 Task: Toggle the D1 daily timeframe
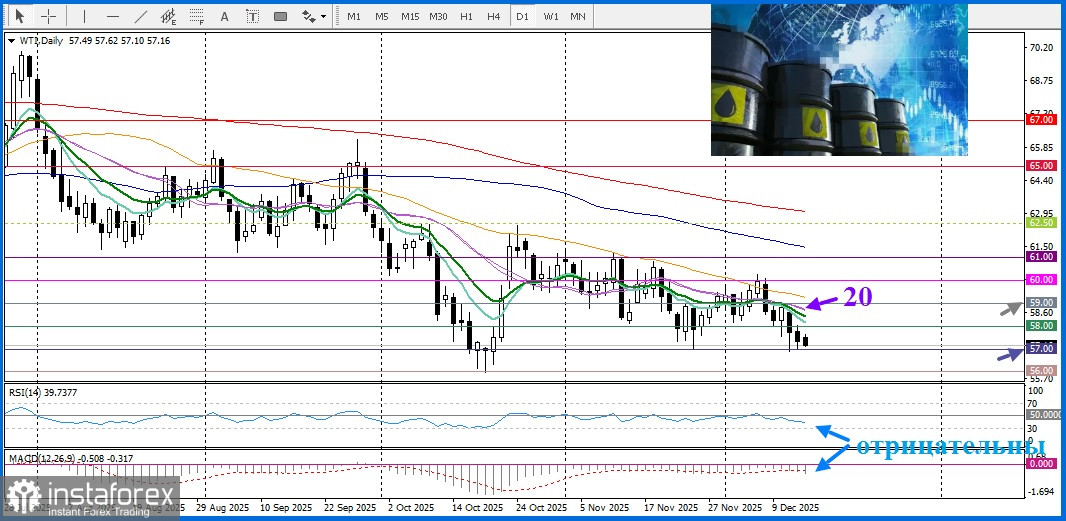[522, 16]
